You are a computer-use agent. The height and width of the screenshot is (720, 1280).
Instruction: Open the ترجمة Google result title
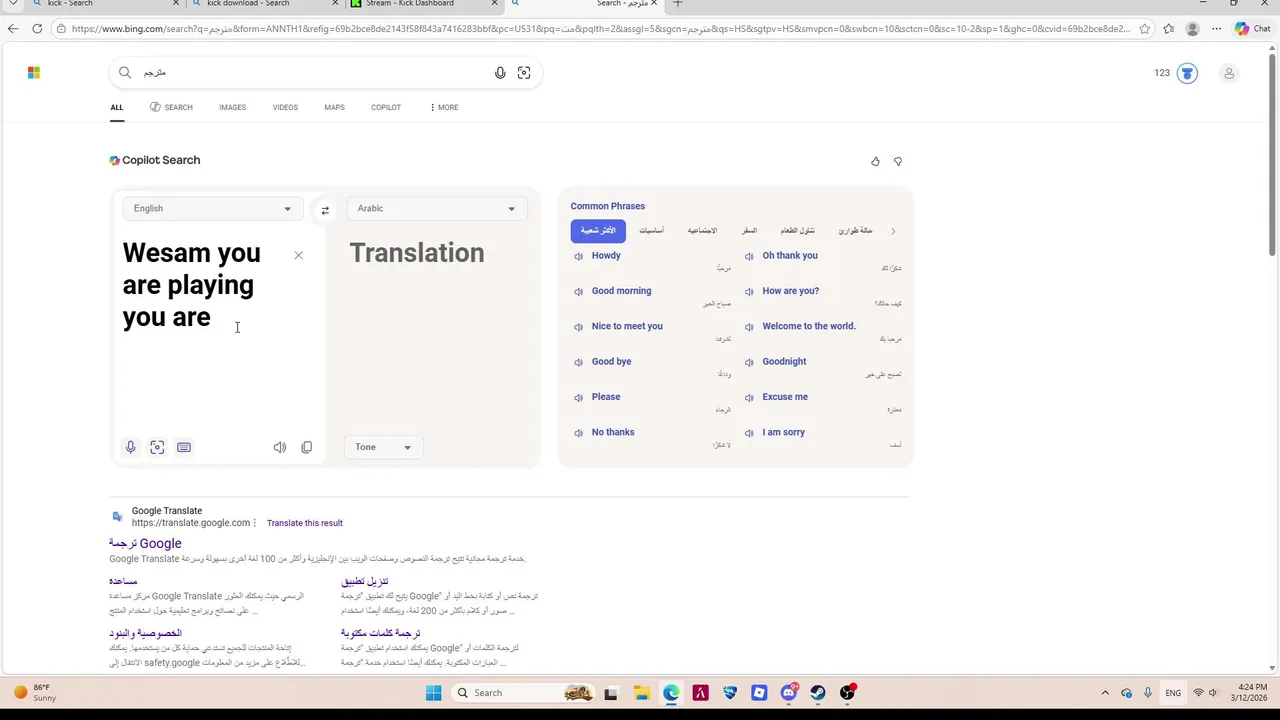145,543
